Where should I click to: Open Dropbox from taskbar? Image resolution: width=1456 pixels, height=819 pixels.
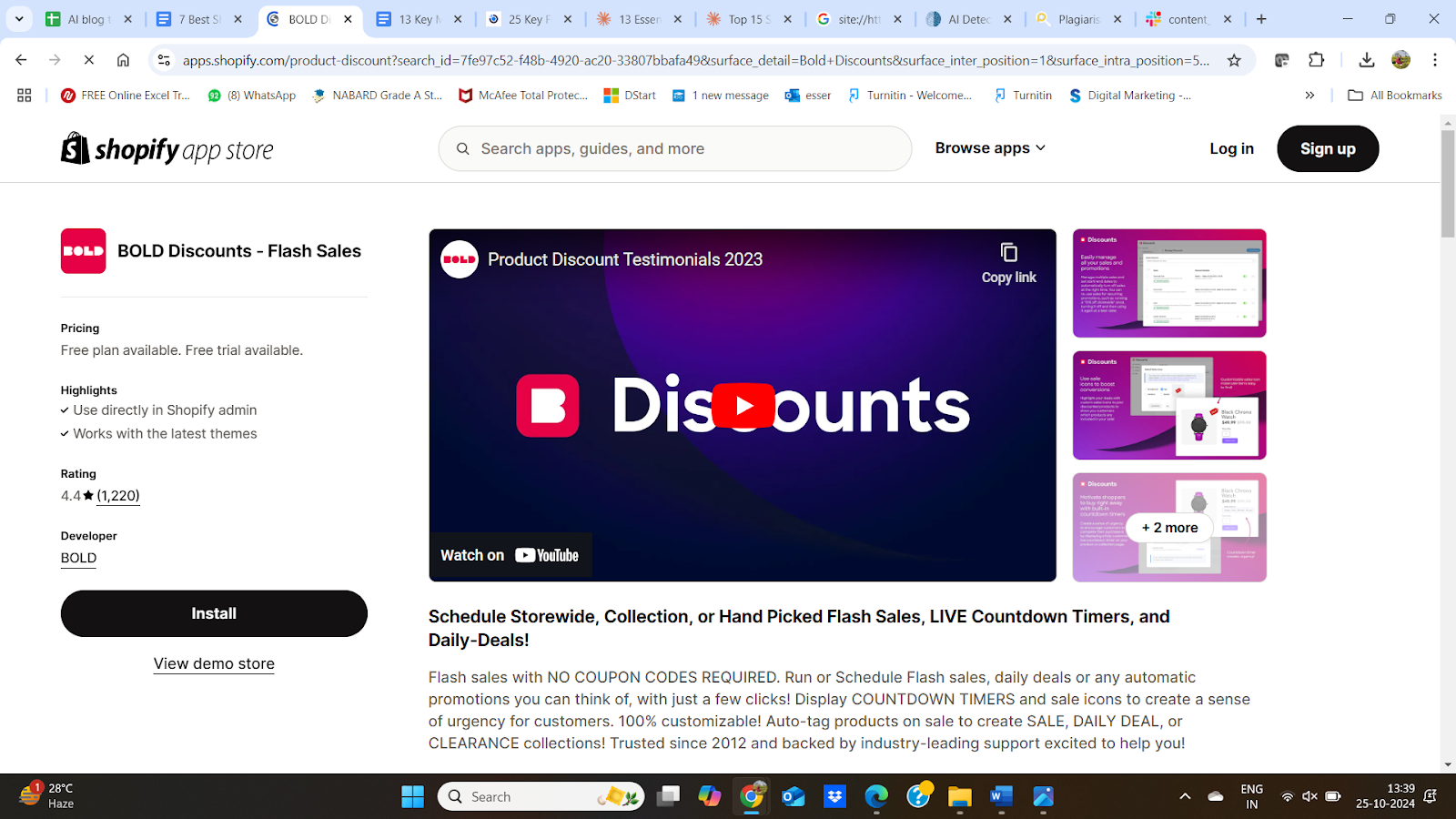[834, 796]
